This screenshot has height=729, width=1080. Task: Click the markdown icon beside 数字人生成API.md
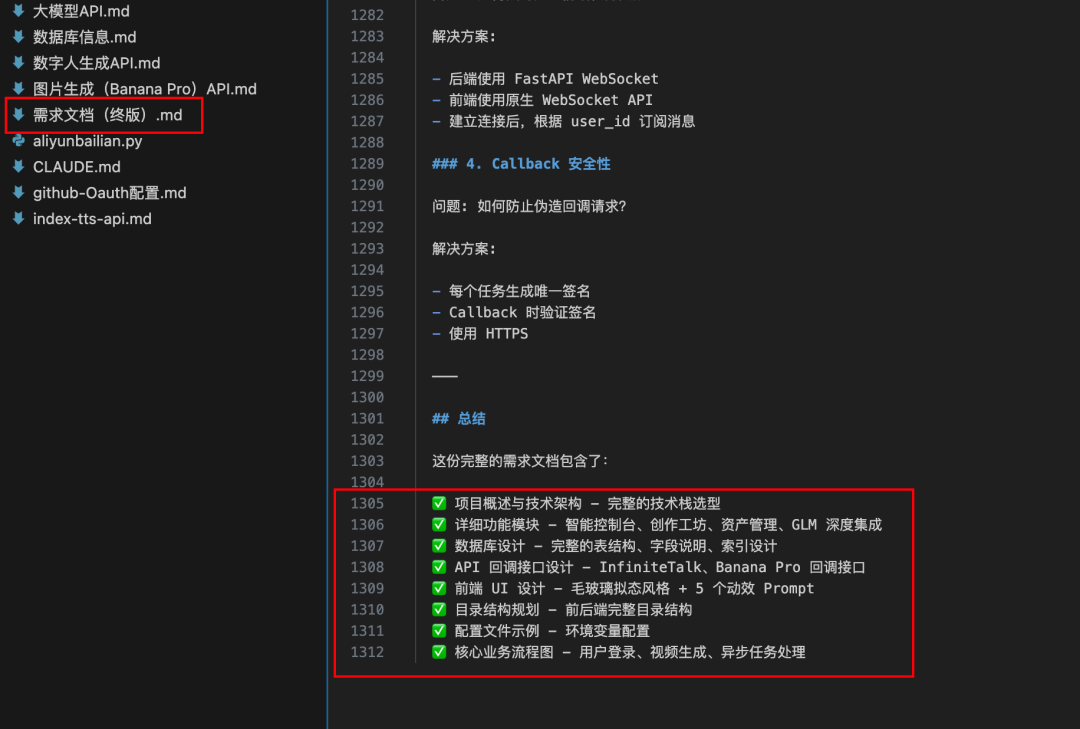tap(19, 63)
